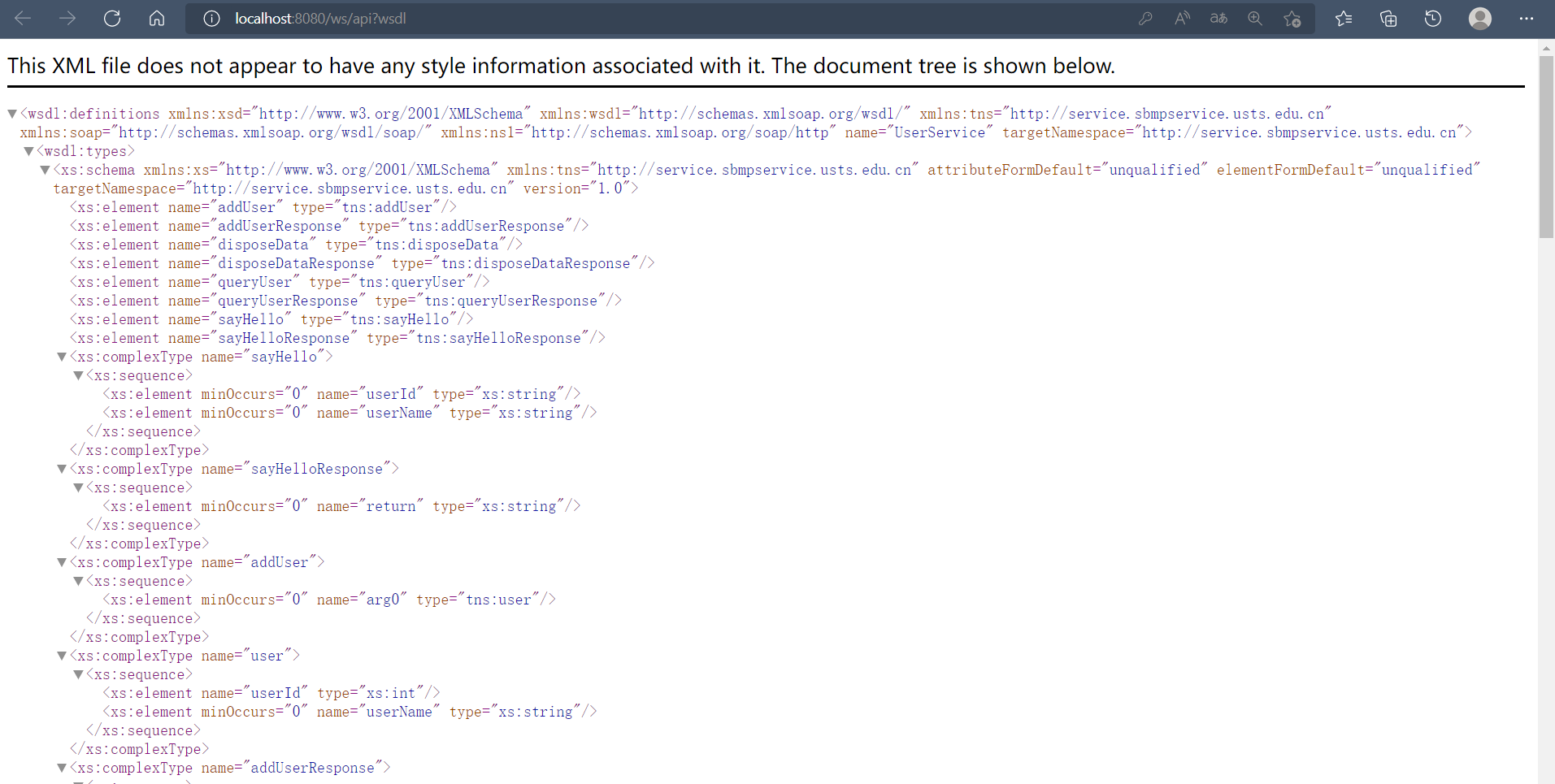1555x784 pixels.
Task: Collapse sequence under sayHelloResponse type
Action: (78, 487)
